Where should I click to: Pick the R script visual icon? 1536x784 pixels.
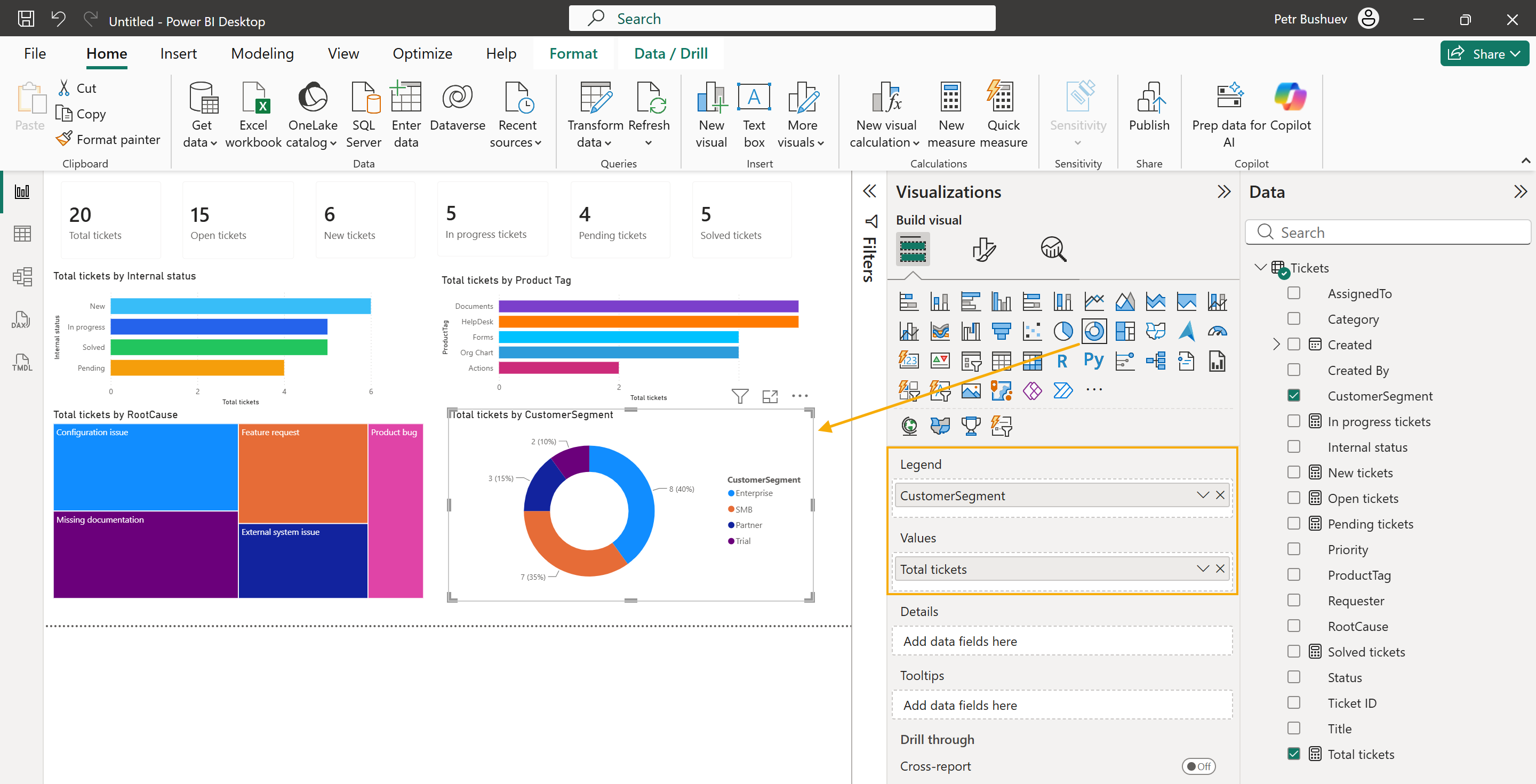pyautogui.click(x=1062, y=361)
